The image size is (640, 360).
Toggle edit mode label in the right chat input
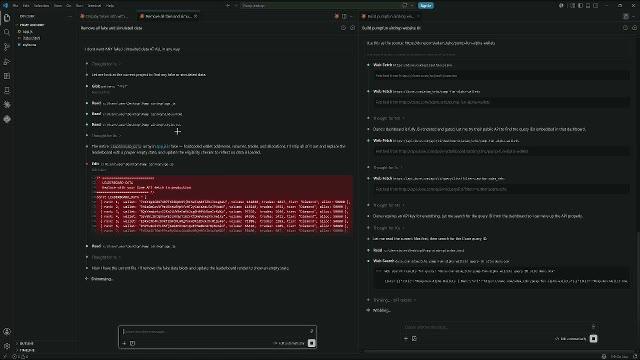[x=571, y=338]
